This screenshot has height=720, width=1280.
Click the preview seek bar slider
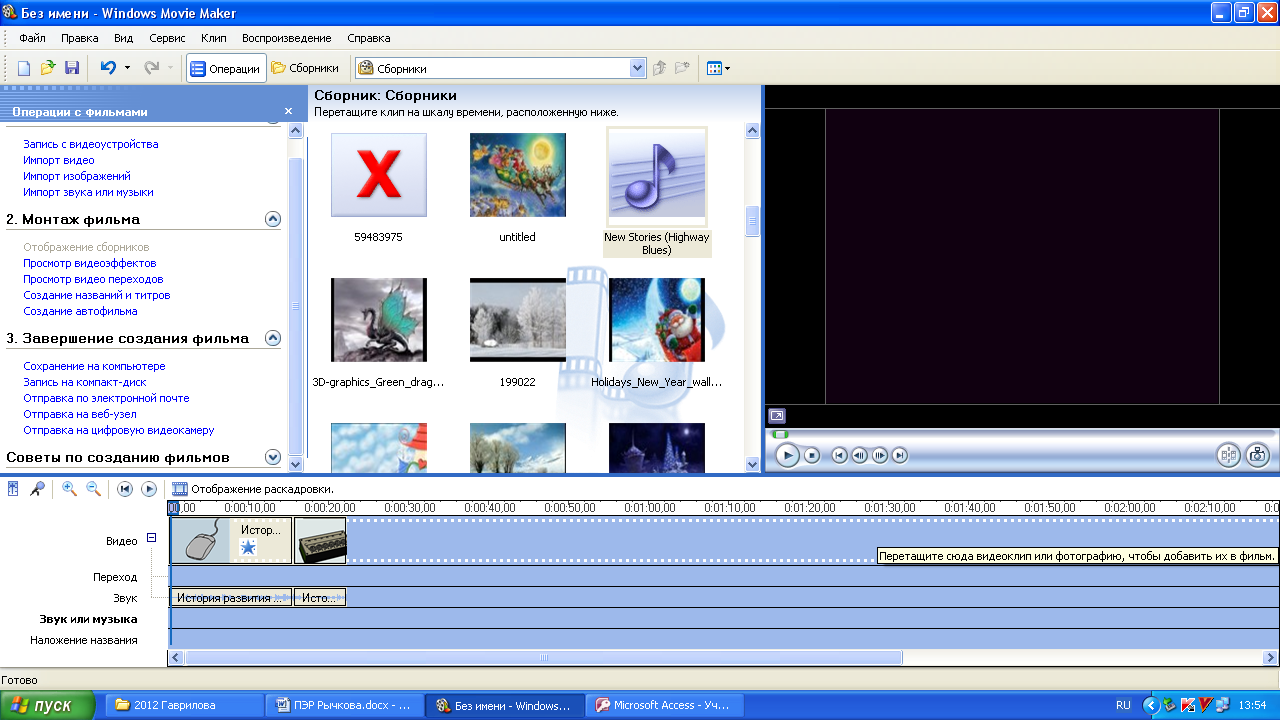click(780, 434)
